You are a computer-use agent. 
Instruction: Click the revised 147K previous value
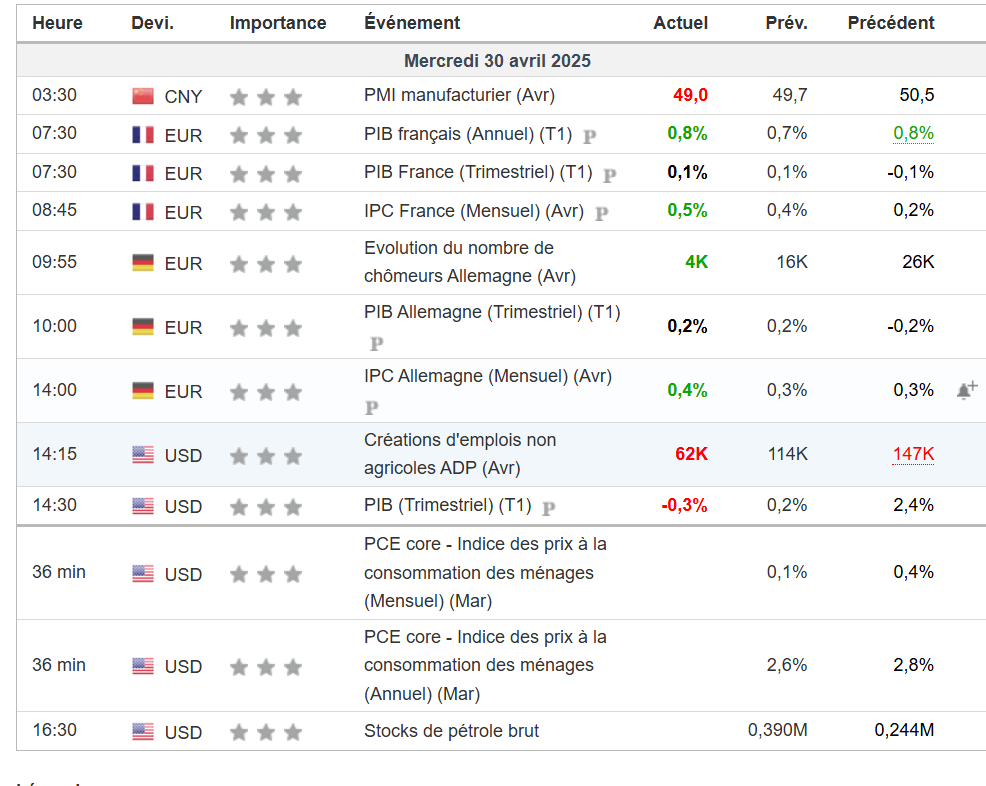coord(913,454)
